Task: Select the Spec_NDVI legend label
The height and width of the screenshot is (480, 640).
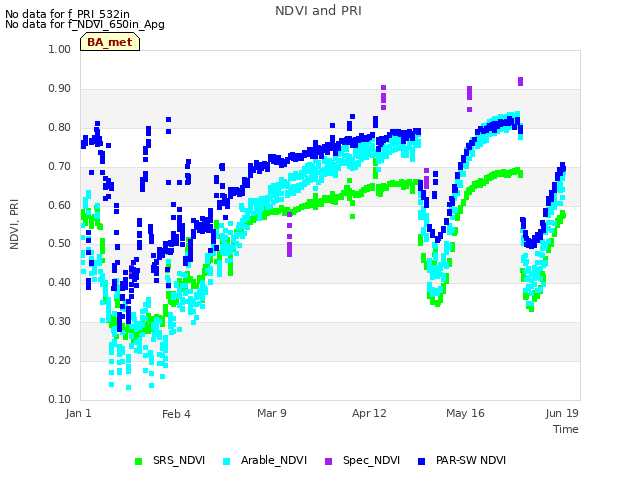Action: tap(371, 460)
